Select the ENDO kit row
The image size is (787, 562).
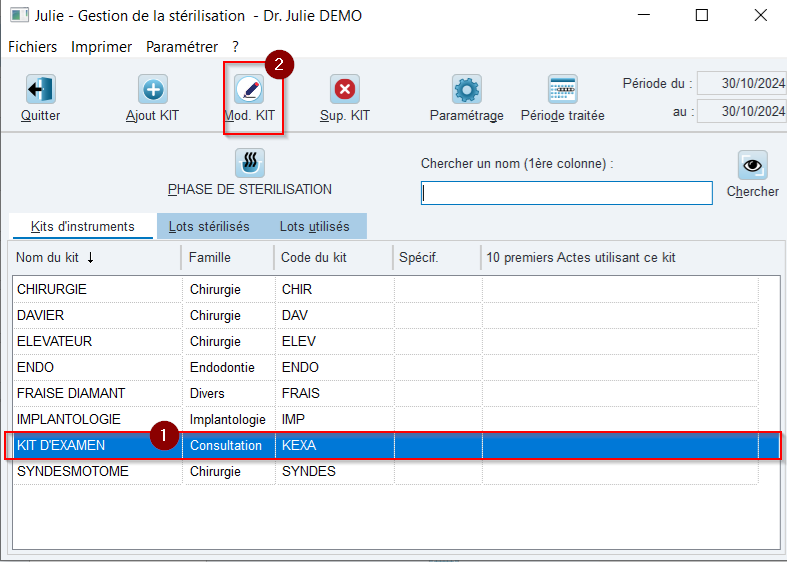(385, 367)
